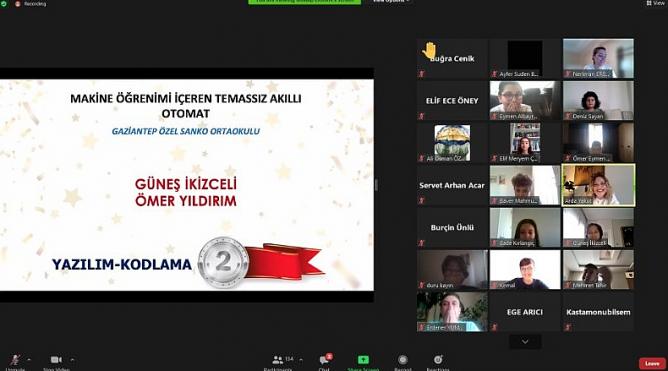This screenshot has height=371, width=668.
Task: Expand video options arrow beside Stop Video
Action: (72, 360)
